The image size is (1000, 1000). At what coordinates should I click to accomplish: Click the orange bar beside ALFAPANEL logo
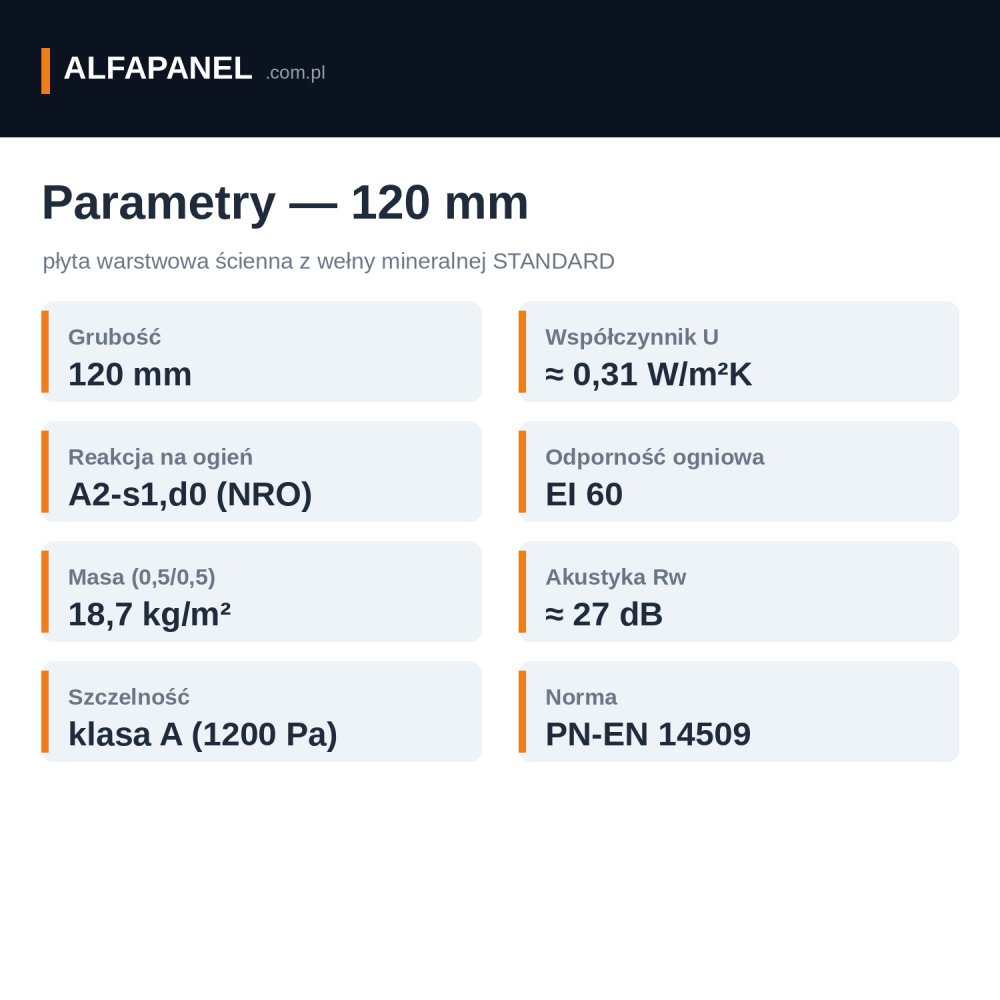(45, 71)
